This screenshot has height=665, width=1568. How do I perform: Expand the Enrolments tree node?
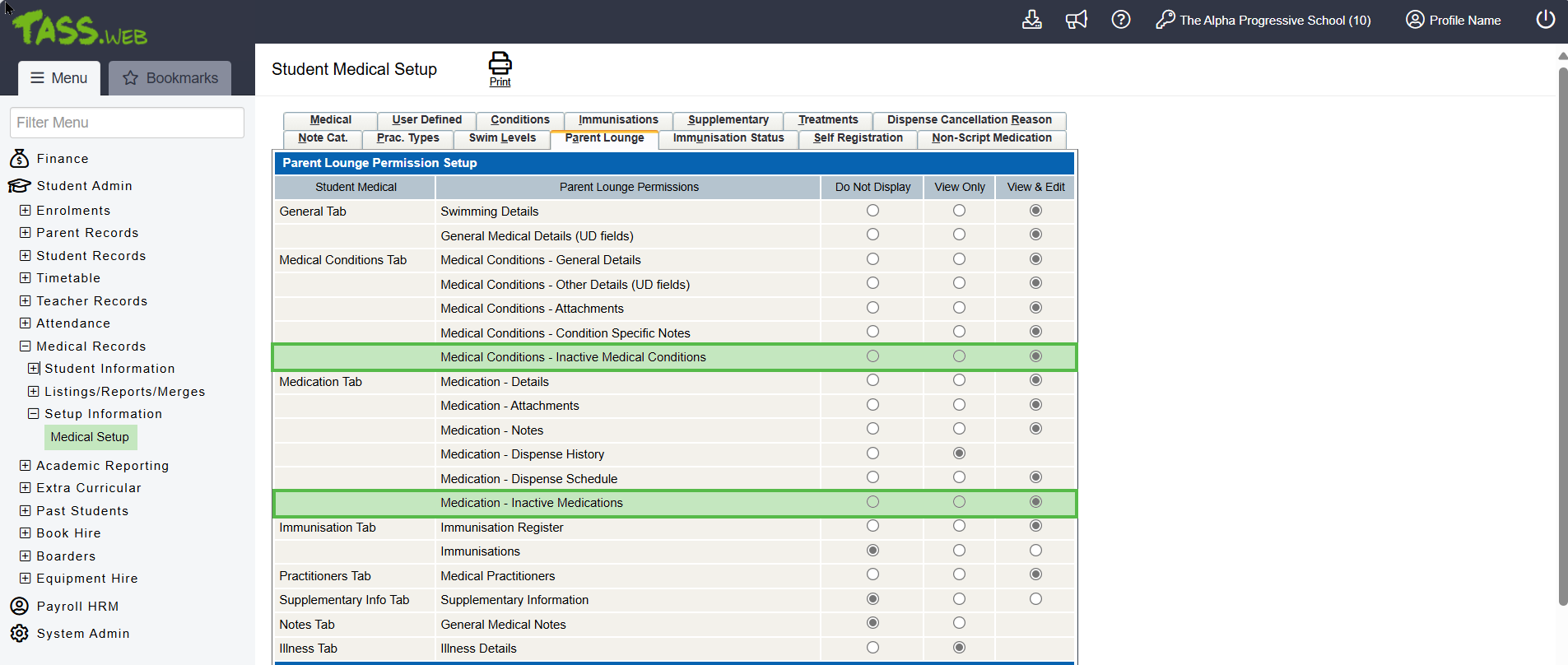tap(26, 211)
